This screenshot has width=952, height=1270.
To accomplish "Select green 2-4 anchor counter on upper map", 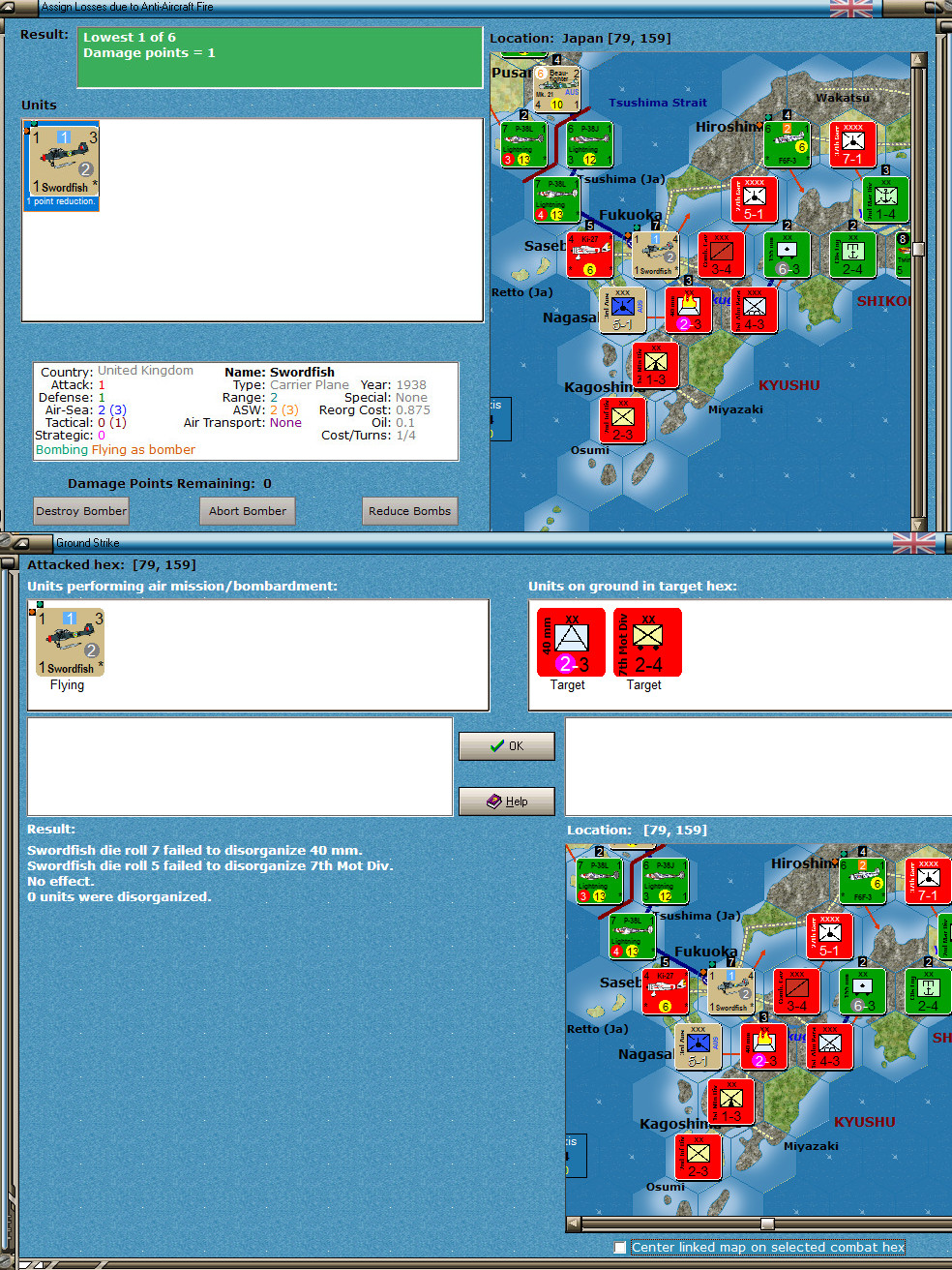I will [852, 255].
